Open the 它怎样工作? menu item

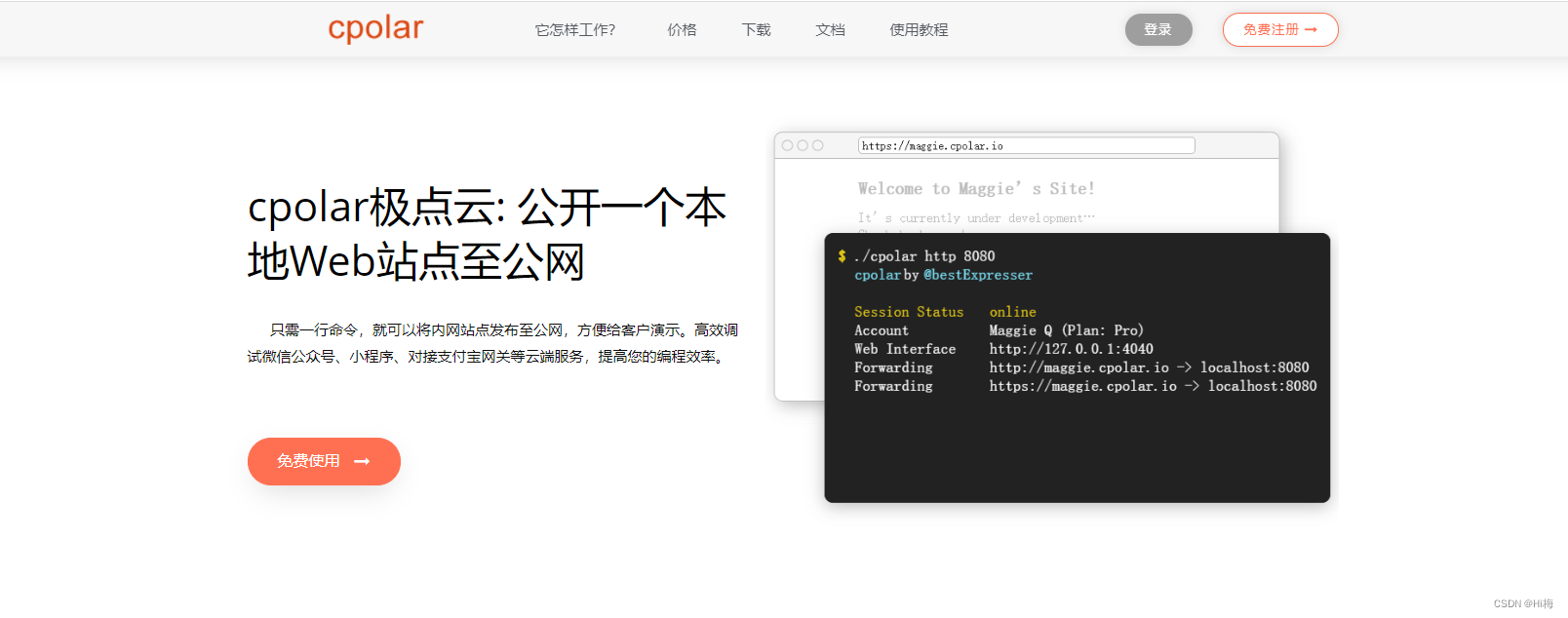pyautogui.click(x=575, y=30)
